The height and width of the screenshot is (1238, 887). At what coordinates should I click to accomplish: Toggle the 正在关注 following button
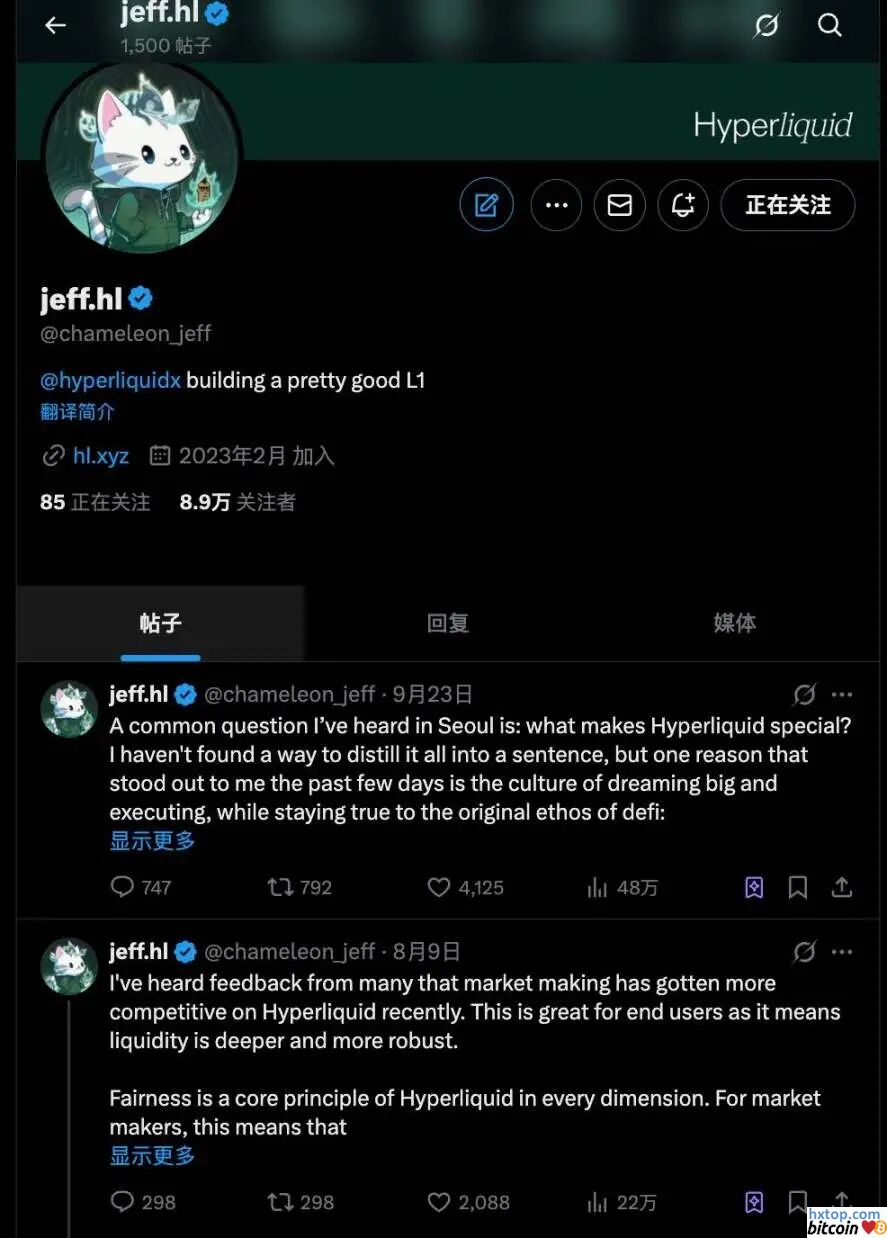[787, 205]
